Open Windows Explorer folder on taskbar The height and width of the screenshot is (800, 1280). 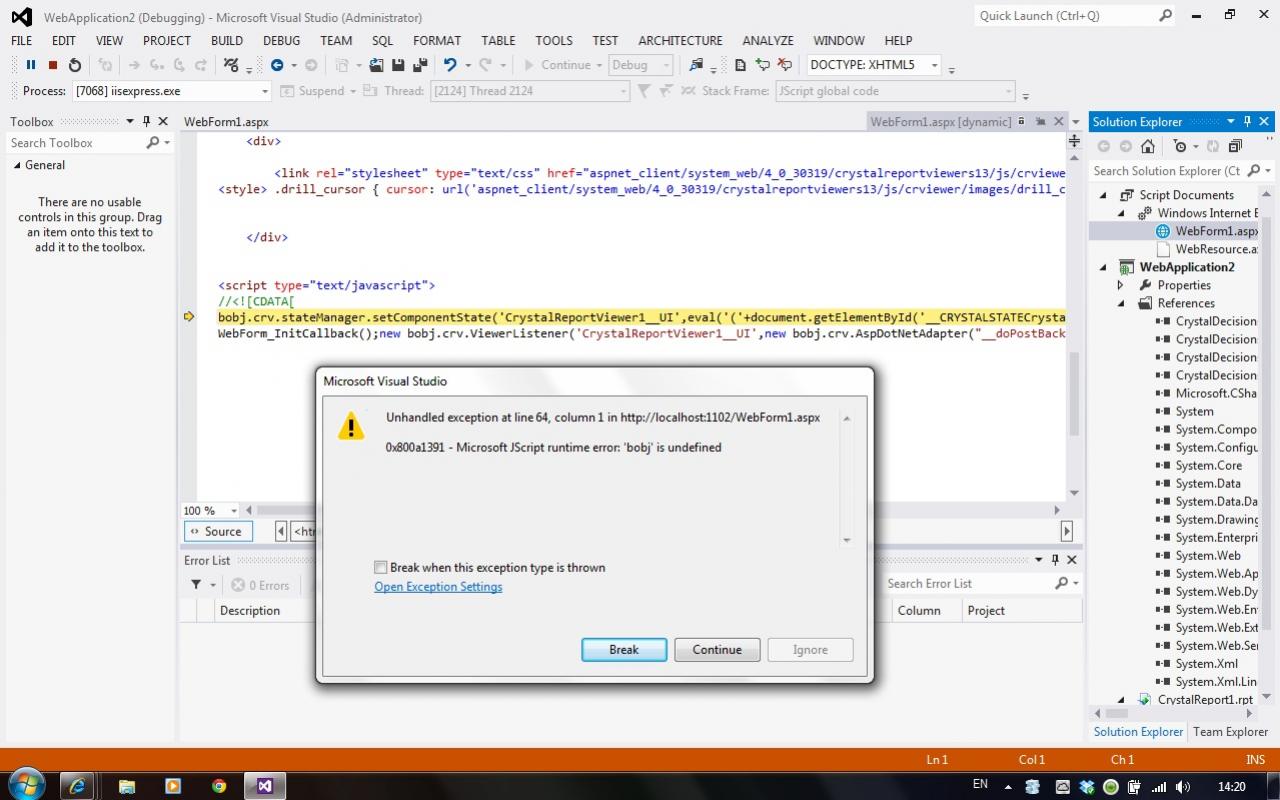(x=127, y=786)
